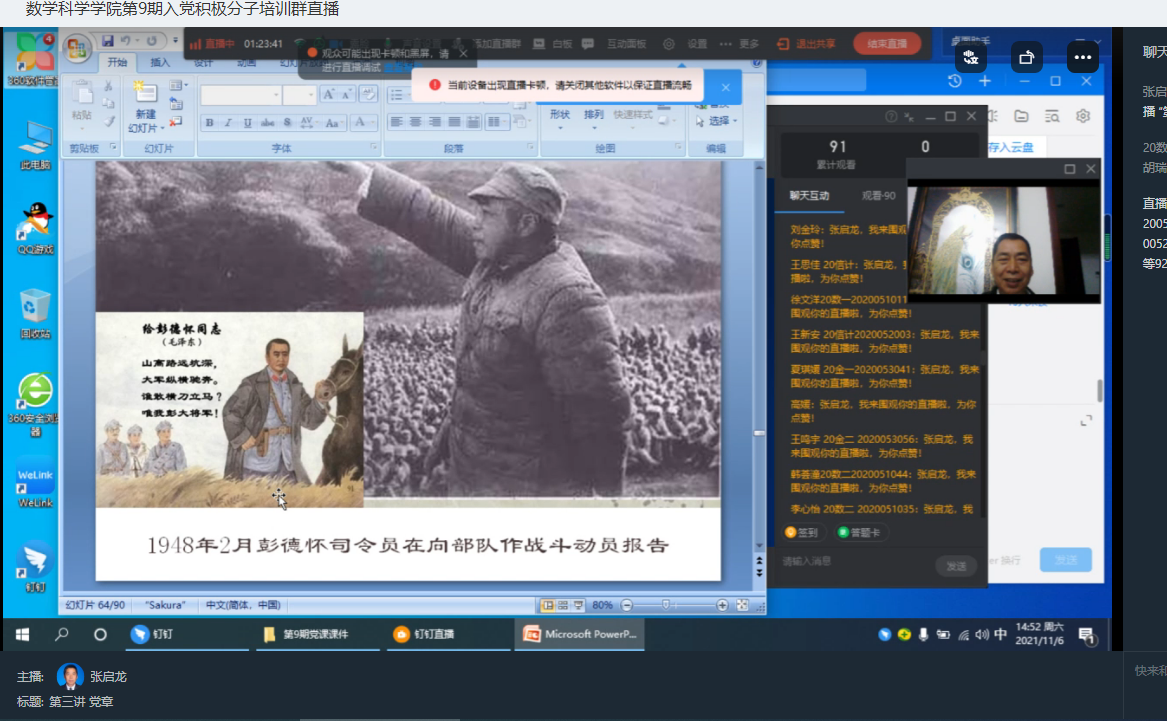Start Slide Show view from status bar

tap(578, 606)
